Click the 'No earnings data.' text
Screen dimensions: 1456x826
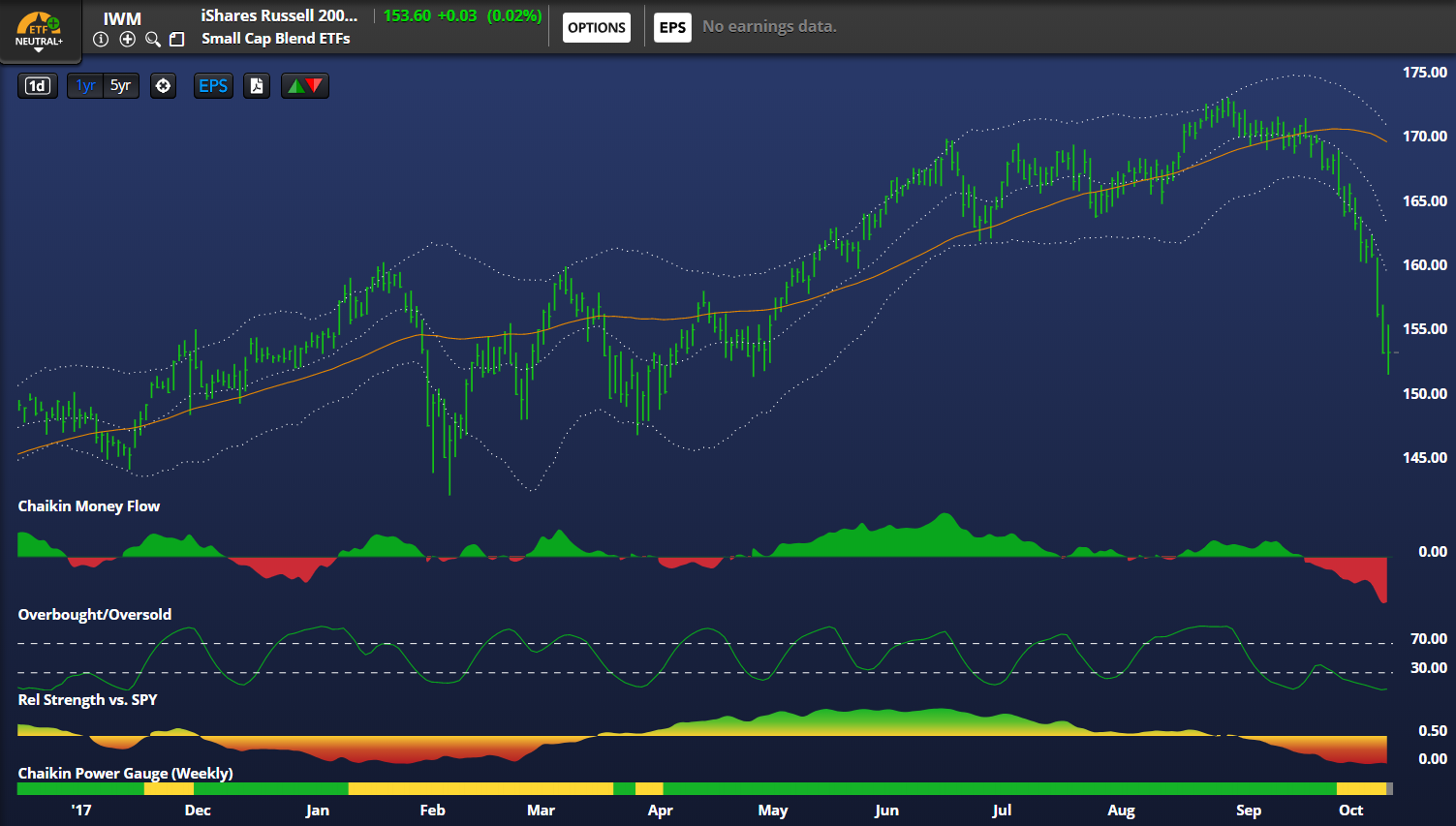[769, 27]
